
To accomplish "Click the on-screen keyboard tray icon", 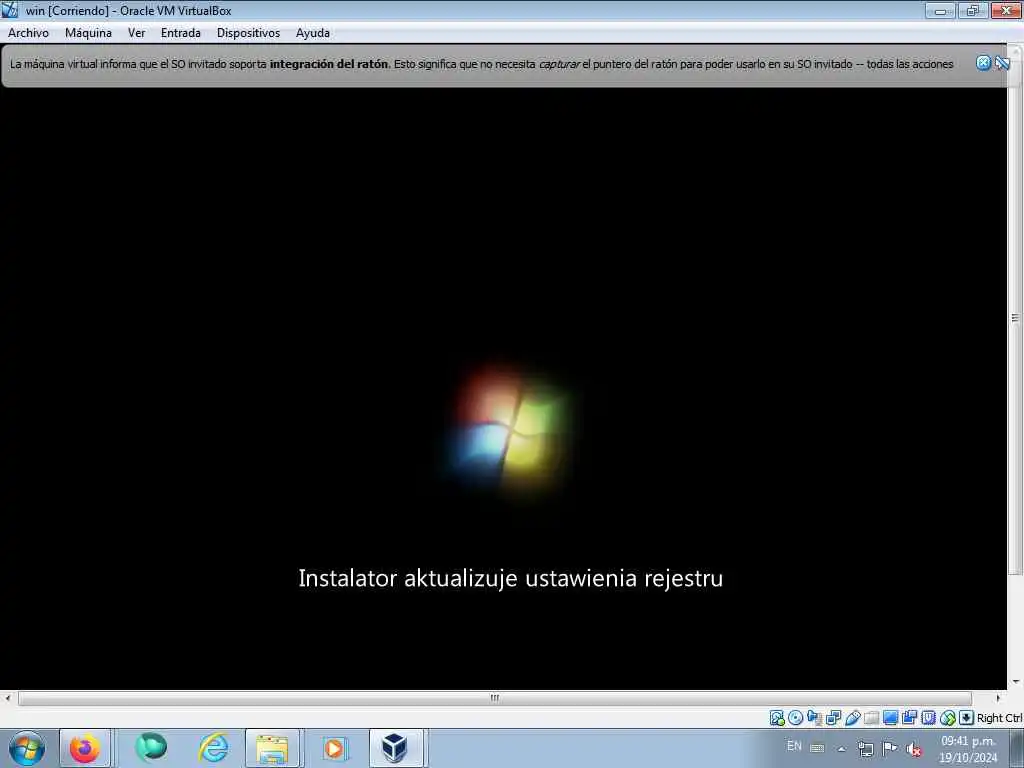I will pos(817,748).
